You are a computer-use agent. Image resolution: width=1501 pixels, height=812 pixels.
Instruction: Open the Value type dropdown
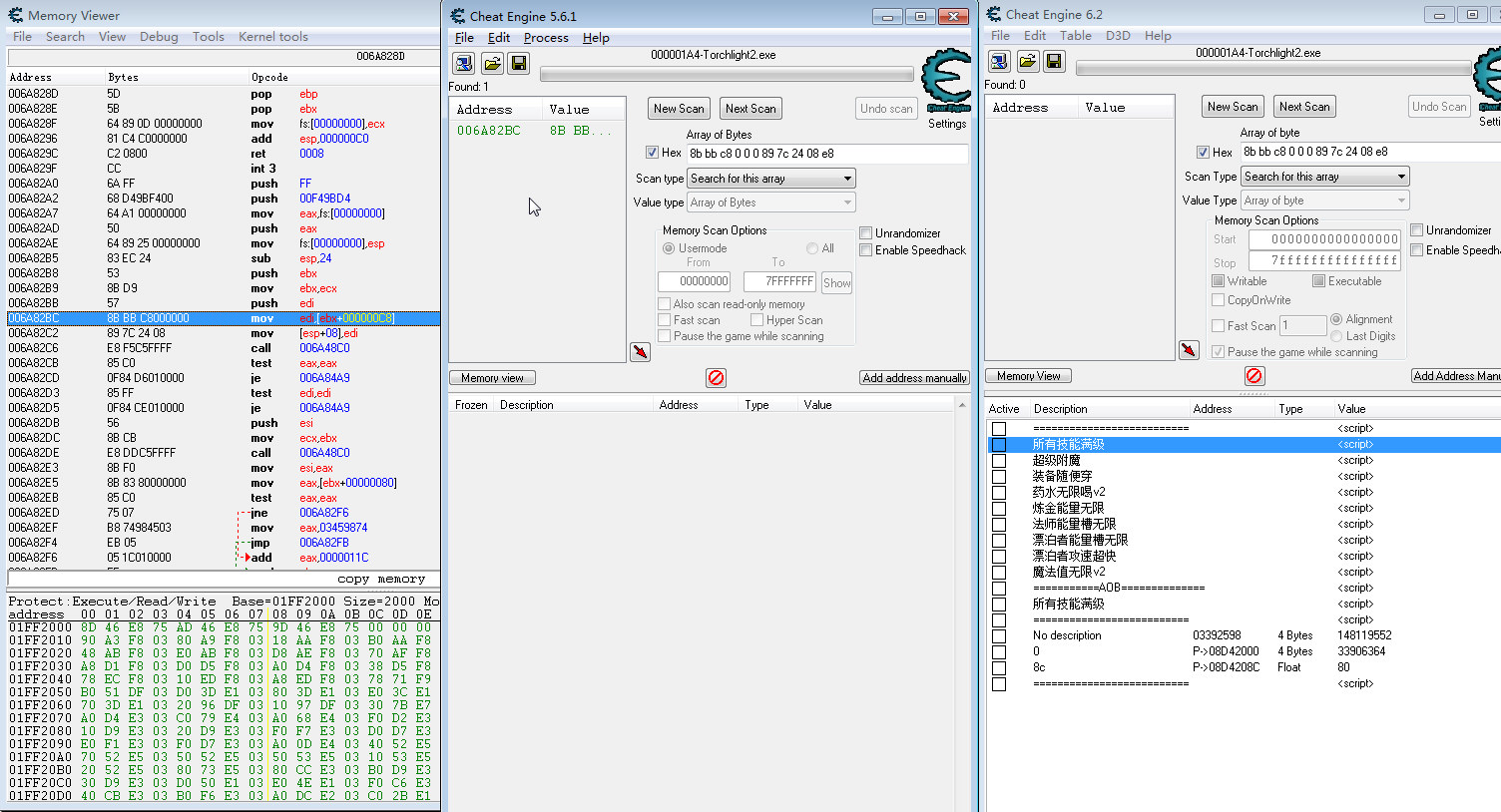768,202
